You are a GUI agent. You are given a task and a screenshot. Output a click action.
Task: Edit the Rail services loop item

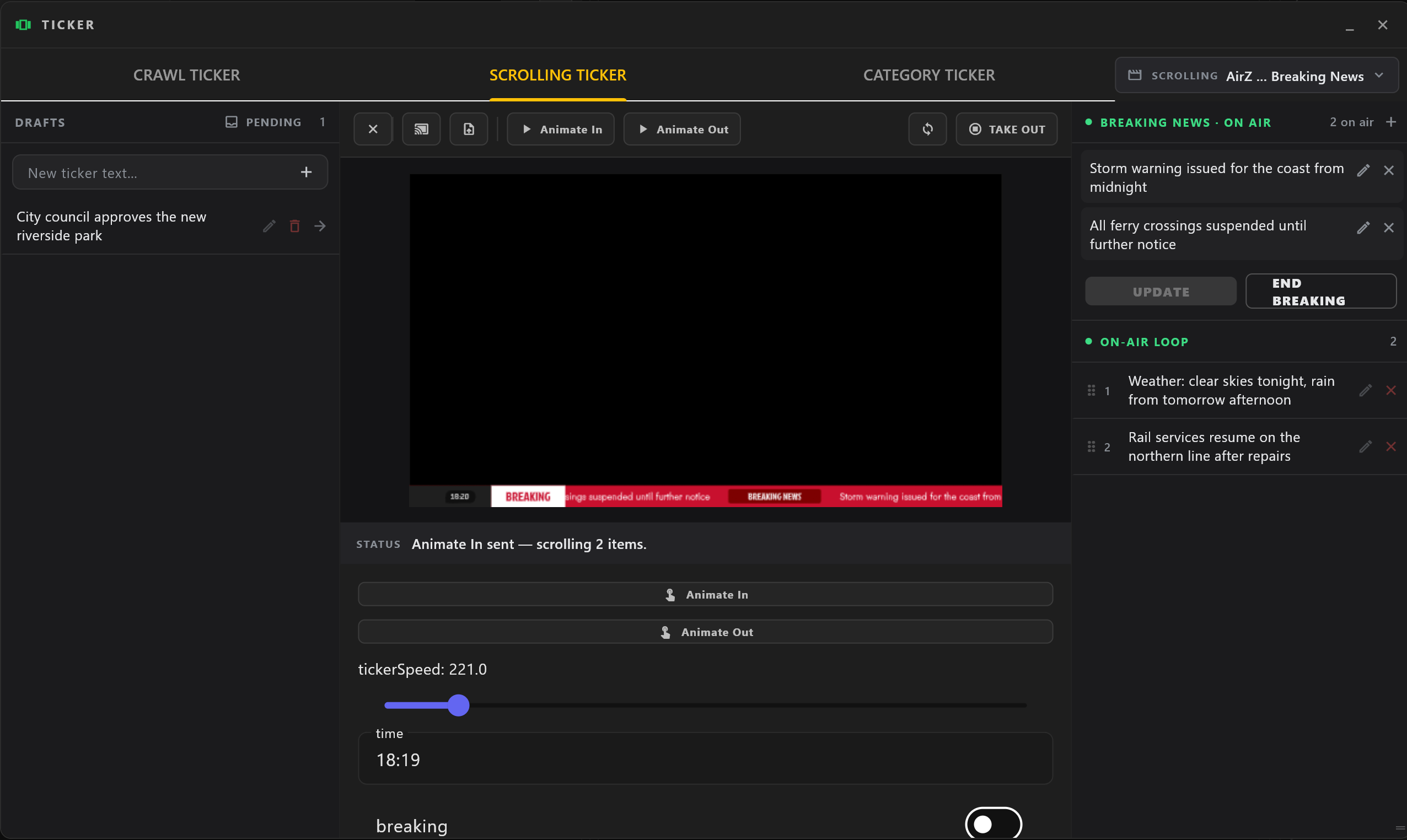tap(1365, 446)
